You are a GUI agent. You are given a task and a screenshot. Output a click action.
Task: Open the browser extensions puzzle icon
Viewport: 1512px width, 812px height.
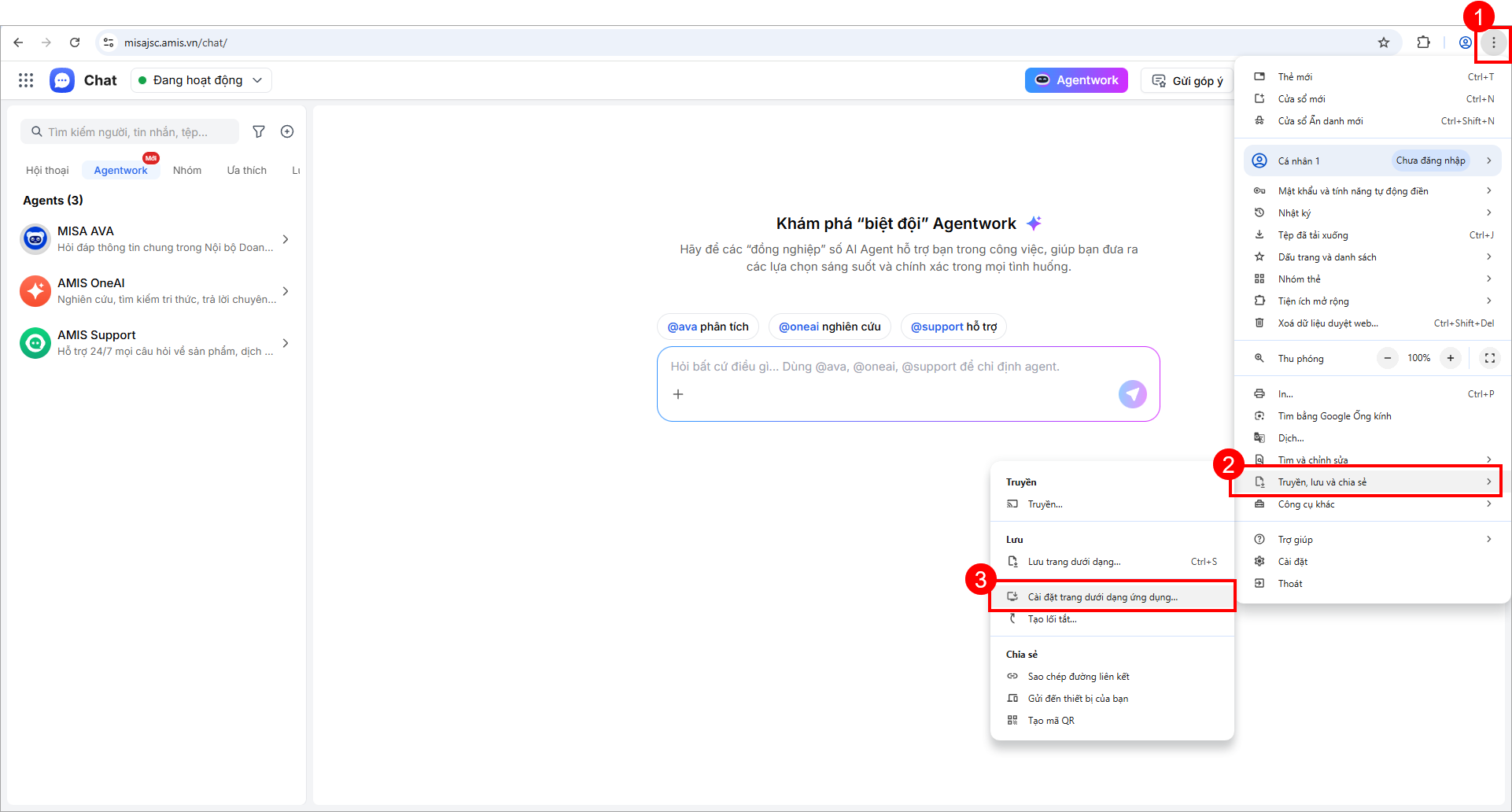click(x=1423, y=42)
